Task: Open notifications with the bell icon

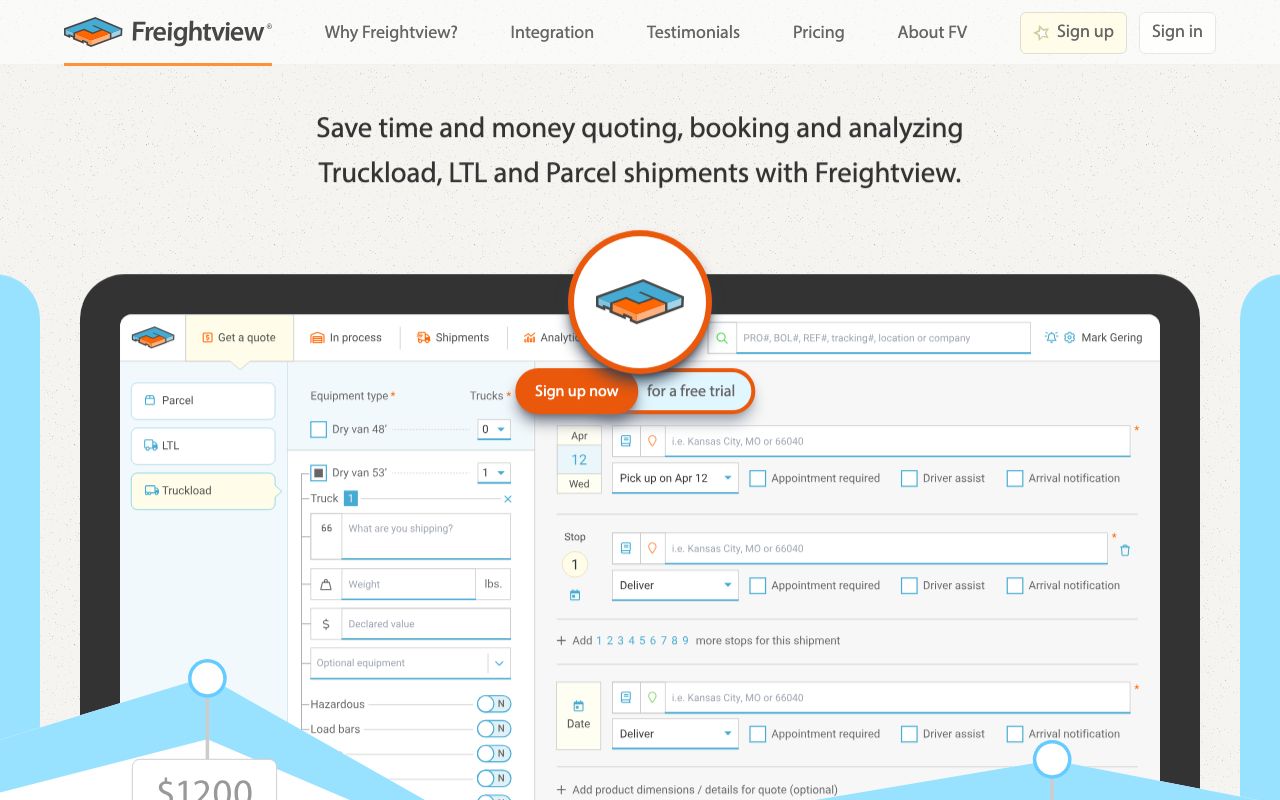Action: [x=1051, y=338]
